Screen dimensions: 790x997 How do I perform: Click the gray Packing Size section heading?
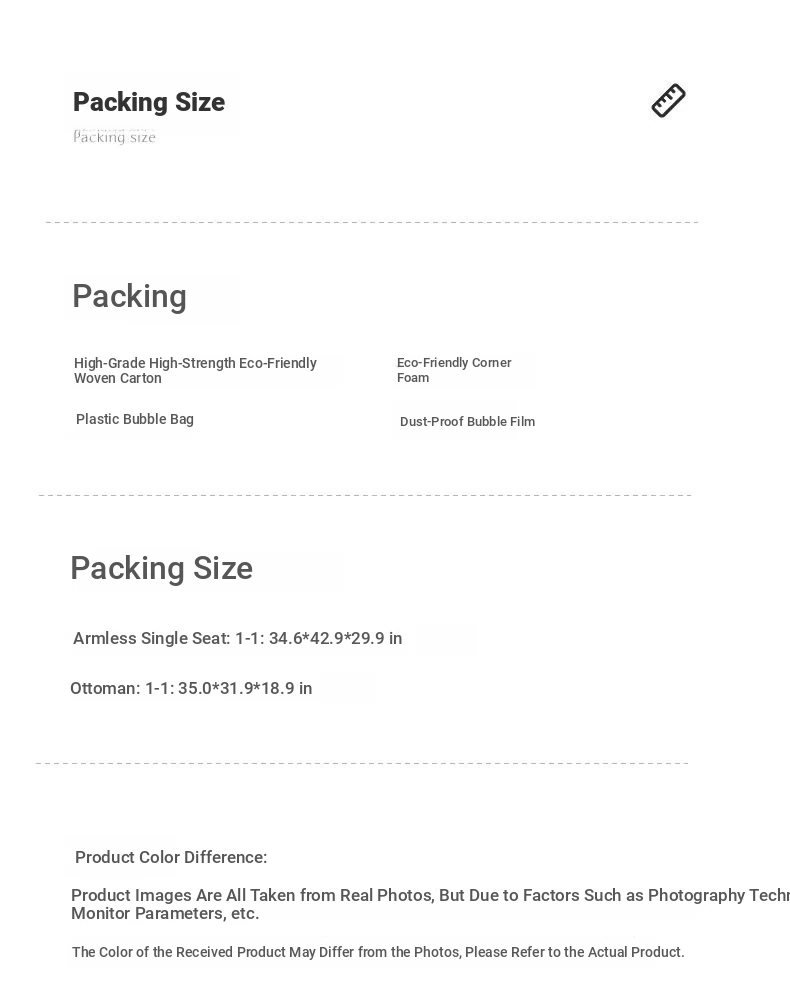click(x=162, y=568)
